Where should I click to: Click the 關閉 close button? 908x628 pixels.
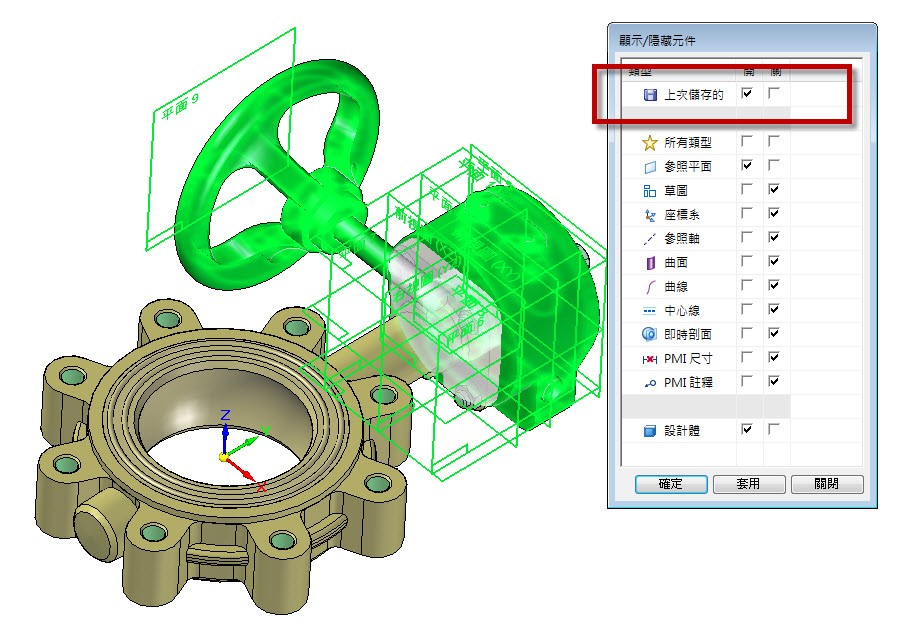[x=826, y=484]
